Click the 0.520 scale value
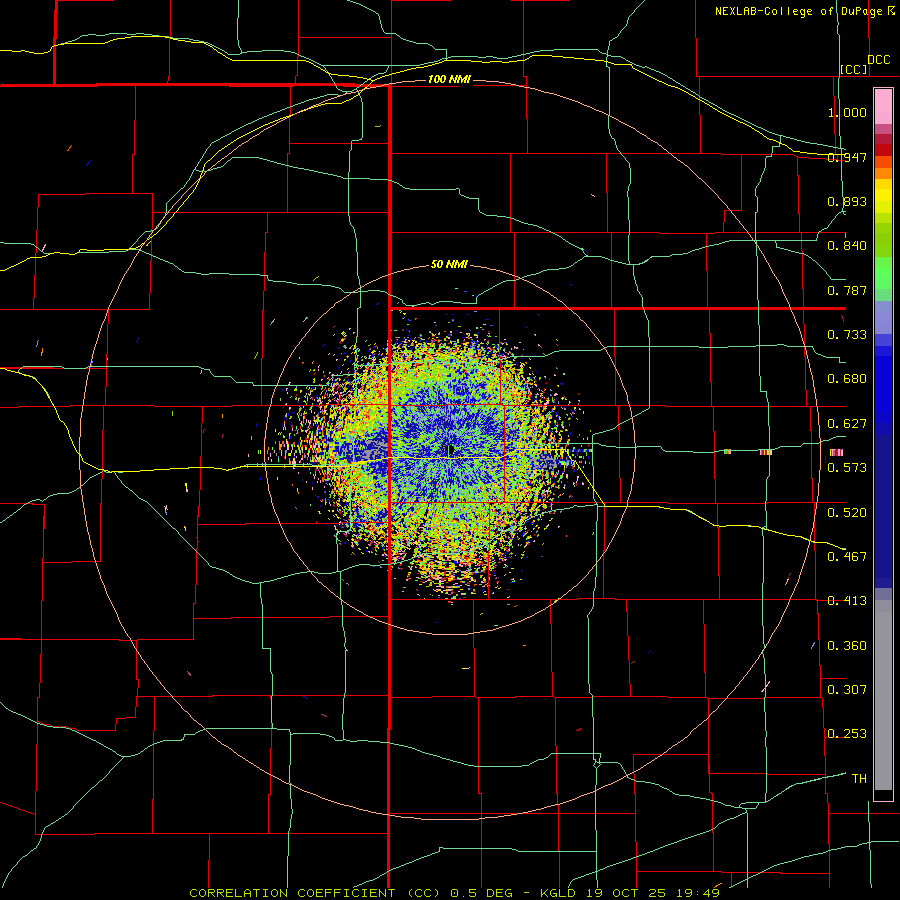This screenshot has height=900, width=900. (x=847, y=513)
